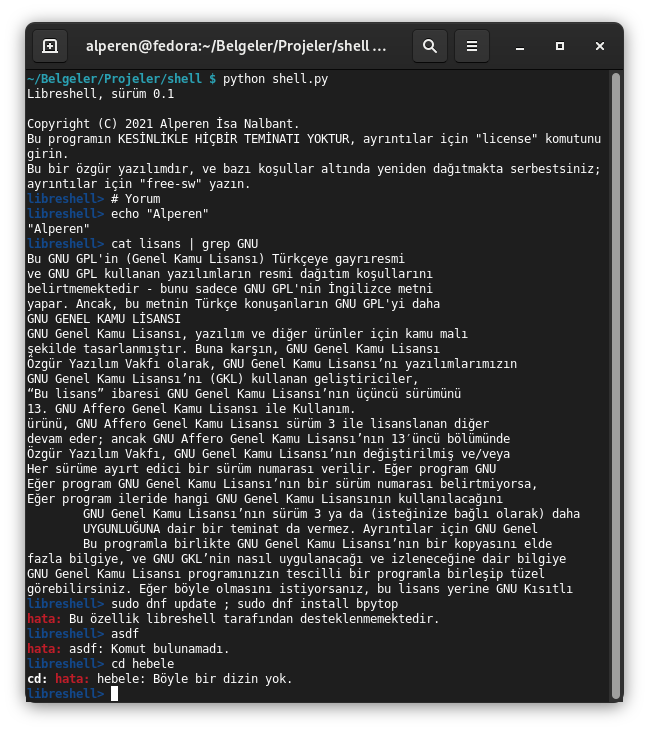Click the 'Bu bir özgür yazılımdır' line
Screen dimensions: 649x731
point(314,169)
